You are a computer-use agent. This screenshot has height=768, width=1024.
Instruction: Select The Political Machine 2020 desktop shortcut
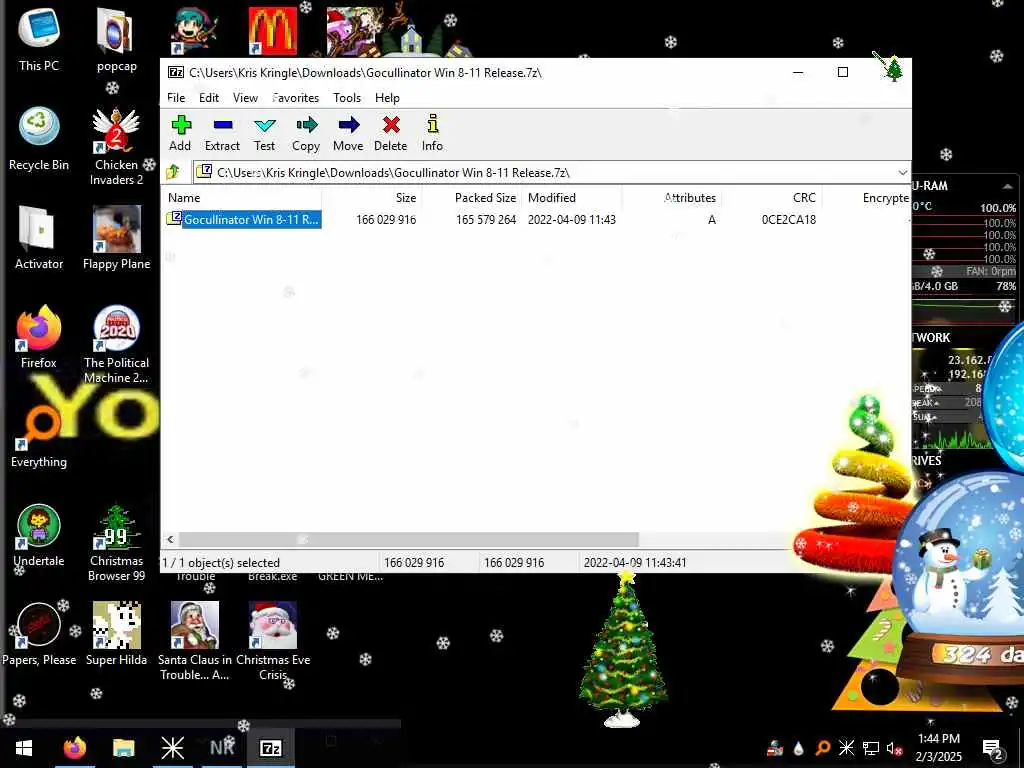click(116, 345)
